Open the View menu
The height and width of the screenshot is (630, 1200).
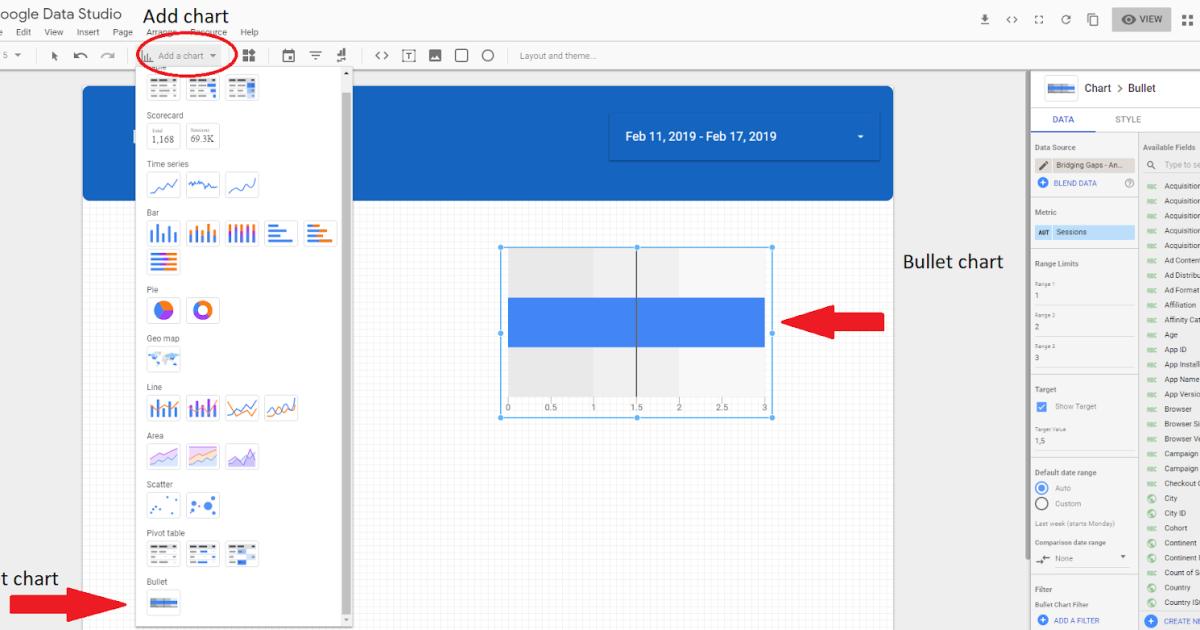[54, 32]
